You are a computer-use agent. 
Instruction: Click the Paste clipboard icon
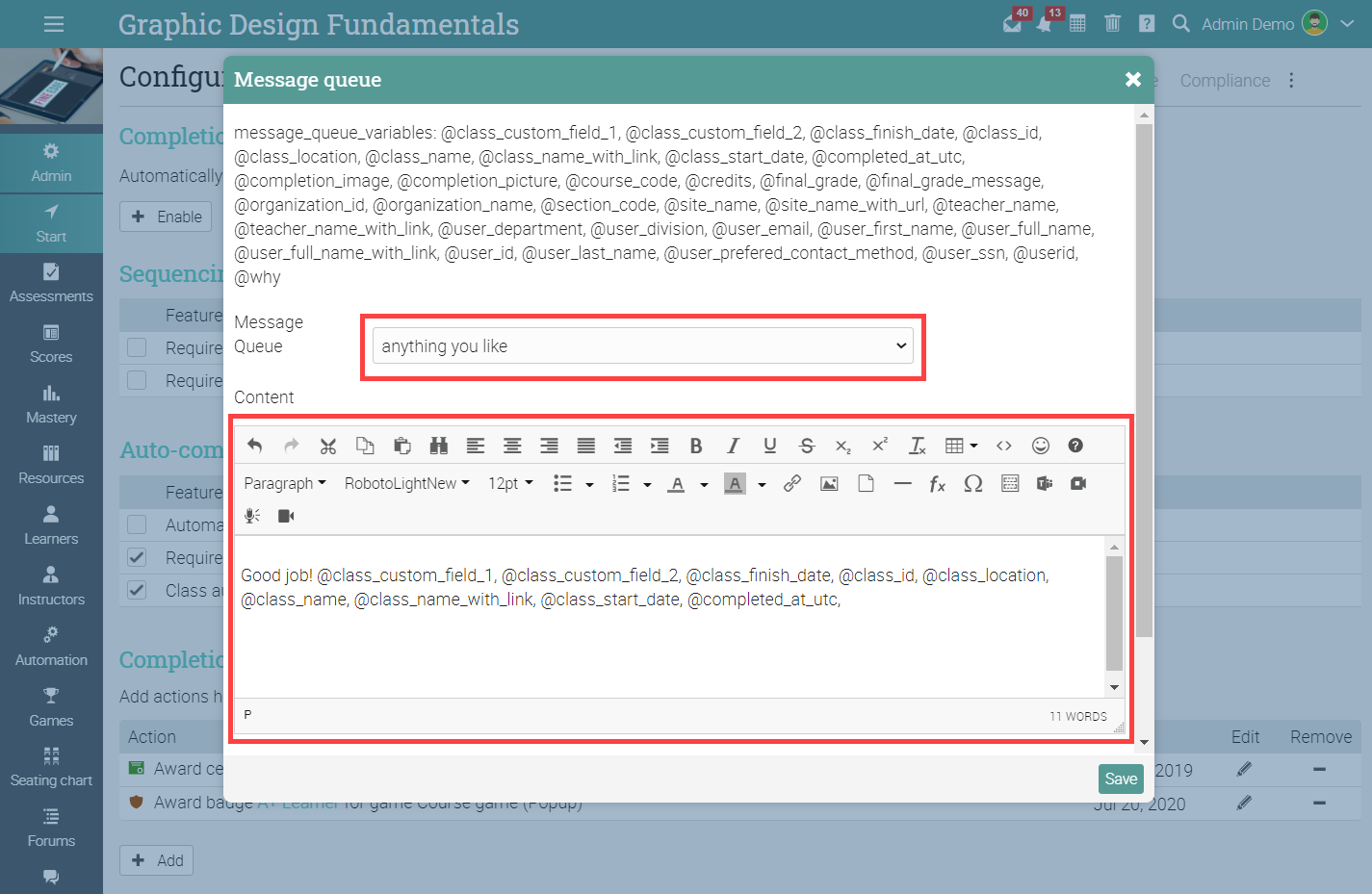(x=402, y=446)
